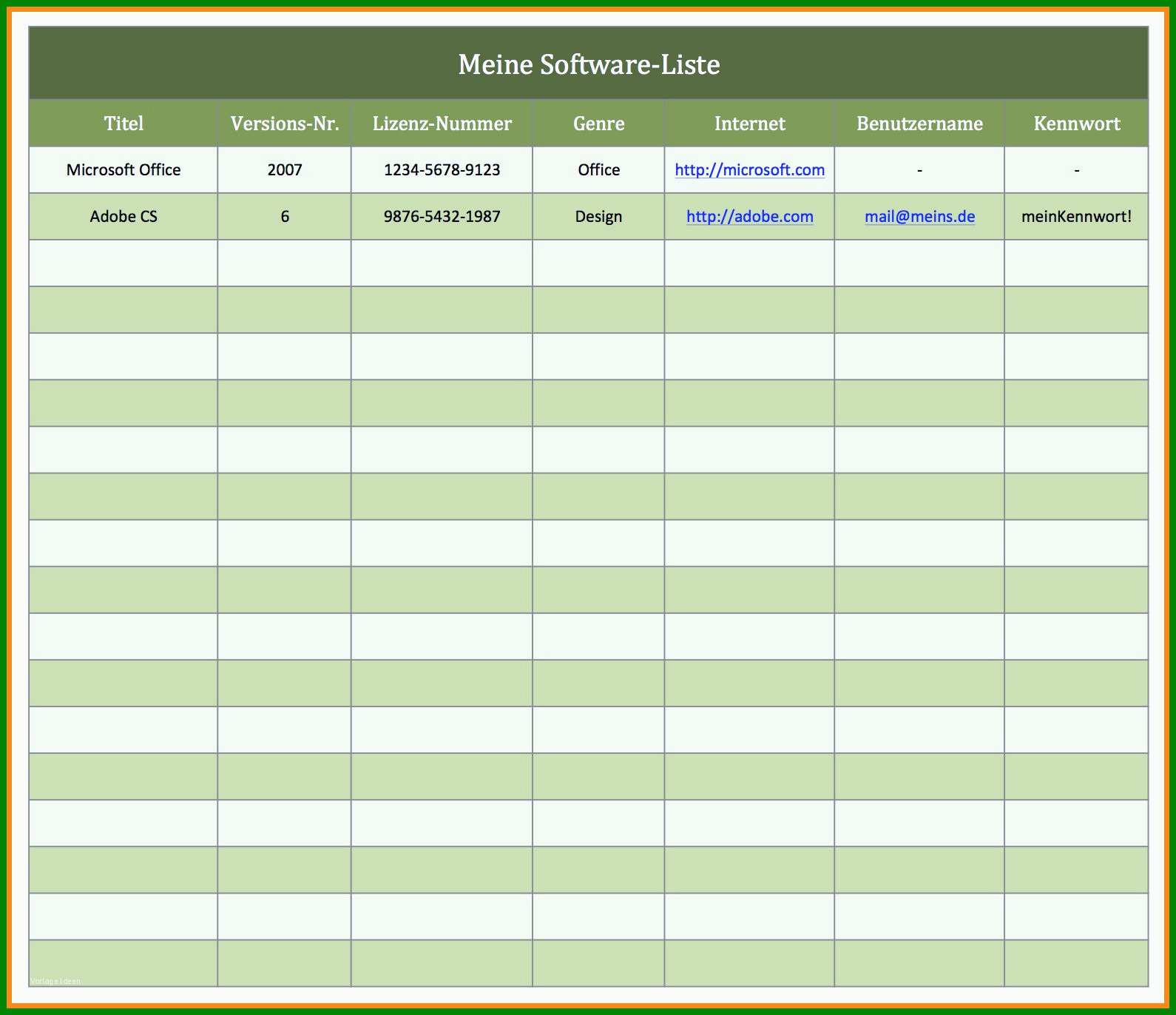Open the http://adobe.com link

(749, 217)
